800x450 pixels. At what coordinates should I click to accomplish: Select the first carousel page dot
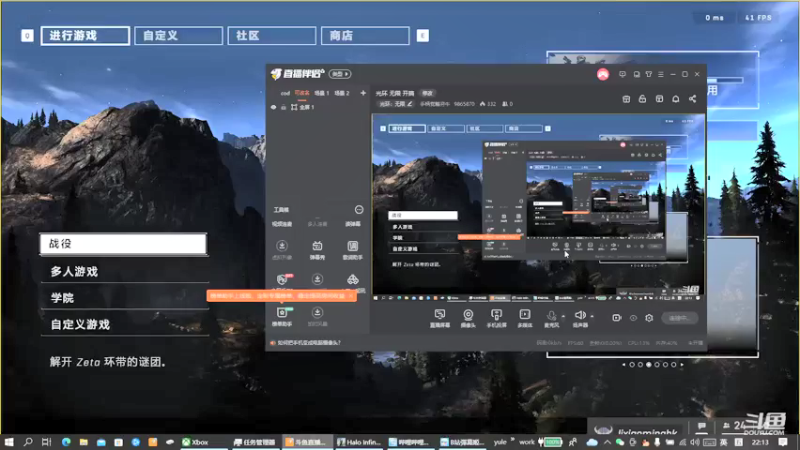[632, 365]
